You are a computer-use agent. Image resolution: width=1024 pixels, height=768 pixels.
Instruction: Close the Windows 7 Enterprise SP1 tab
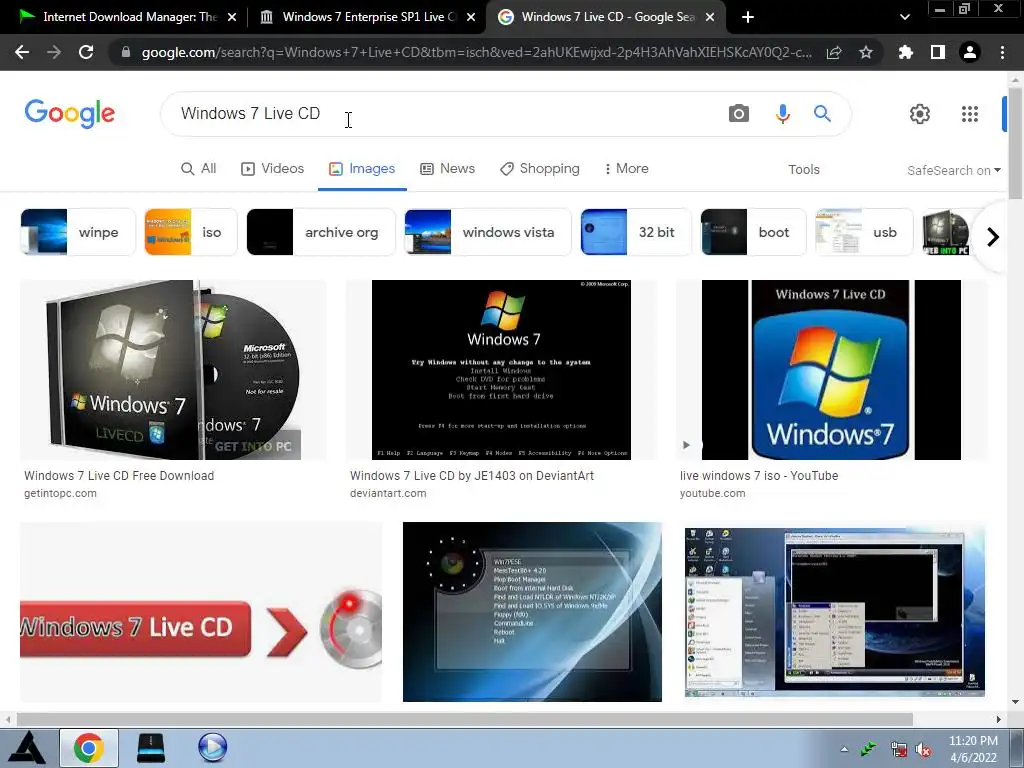coord(471,17)
